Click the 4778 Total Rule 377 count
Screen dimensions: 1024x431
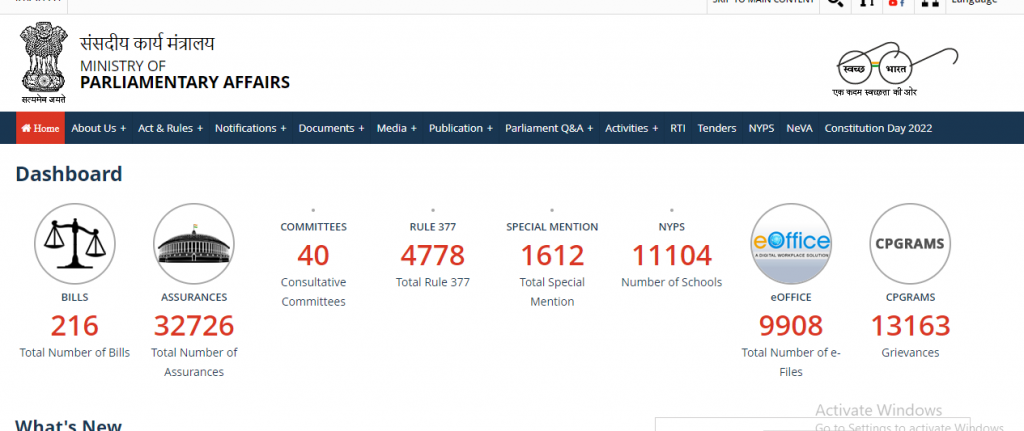(x=432, y=256)
